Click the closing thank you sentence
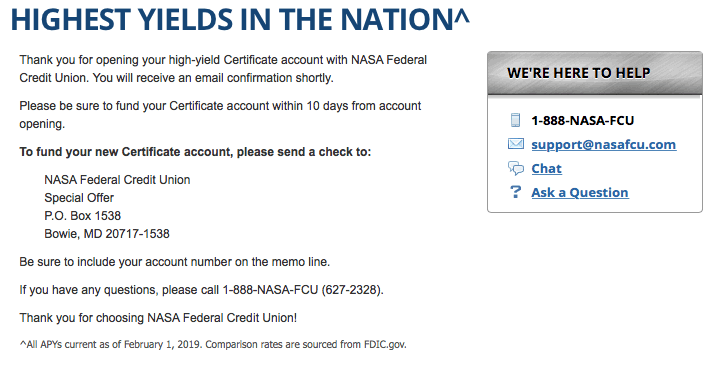This screenshot has width=711, height=365. click(158, 318)
